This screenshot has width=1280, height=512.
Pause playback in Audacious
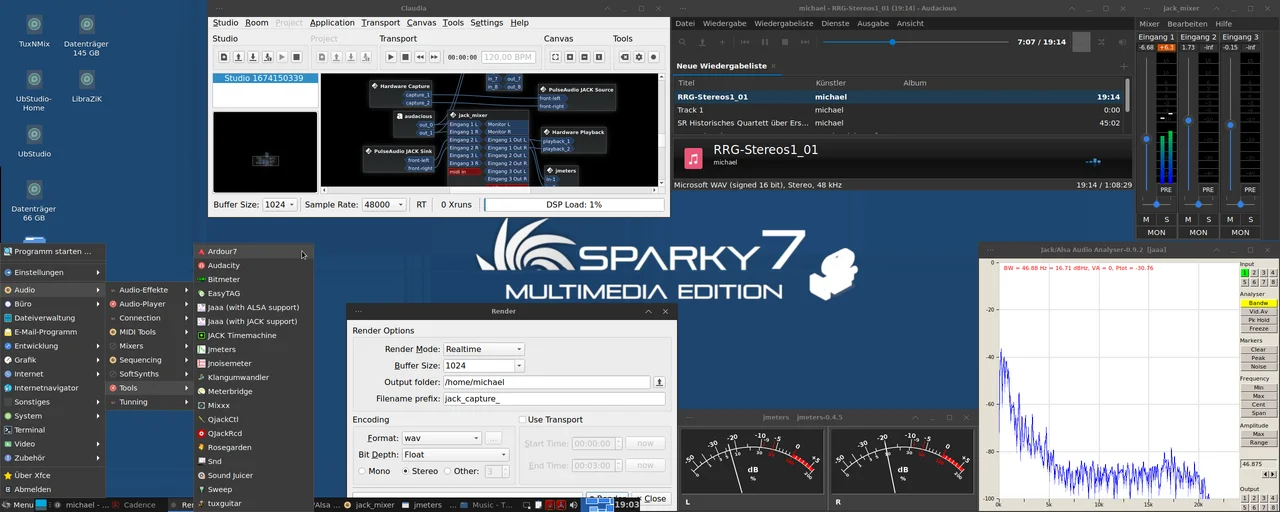point(765,42)
